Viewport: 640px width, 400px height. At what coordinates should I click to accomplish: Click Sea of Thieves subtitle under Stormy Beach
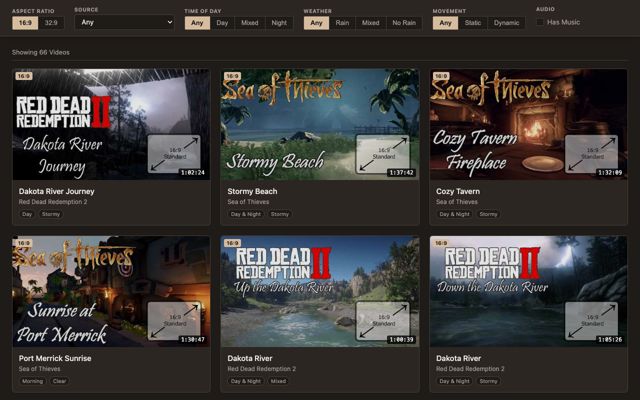(x=248, y=202)
